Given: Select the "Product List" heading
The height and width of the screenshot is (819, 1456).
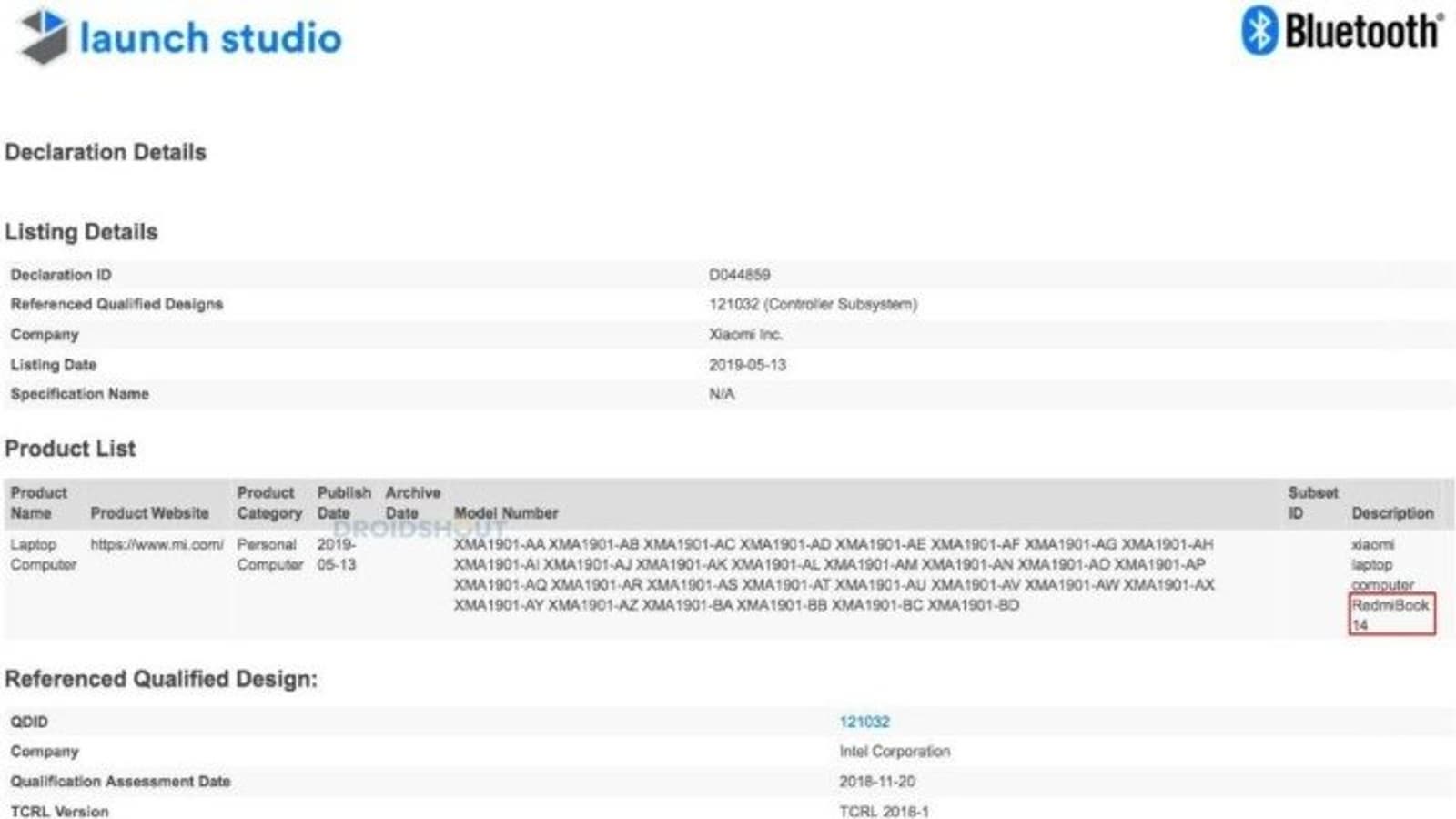Looking at the screenshot, I should tap(70, 449).
